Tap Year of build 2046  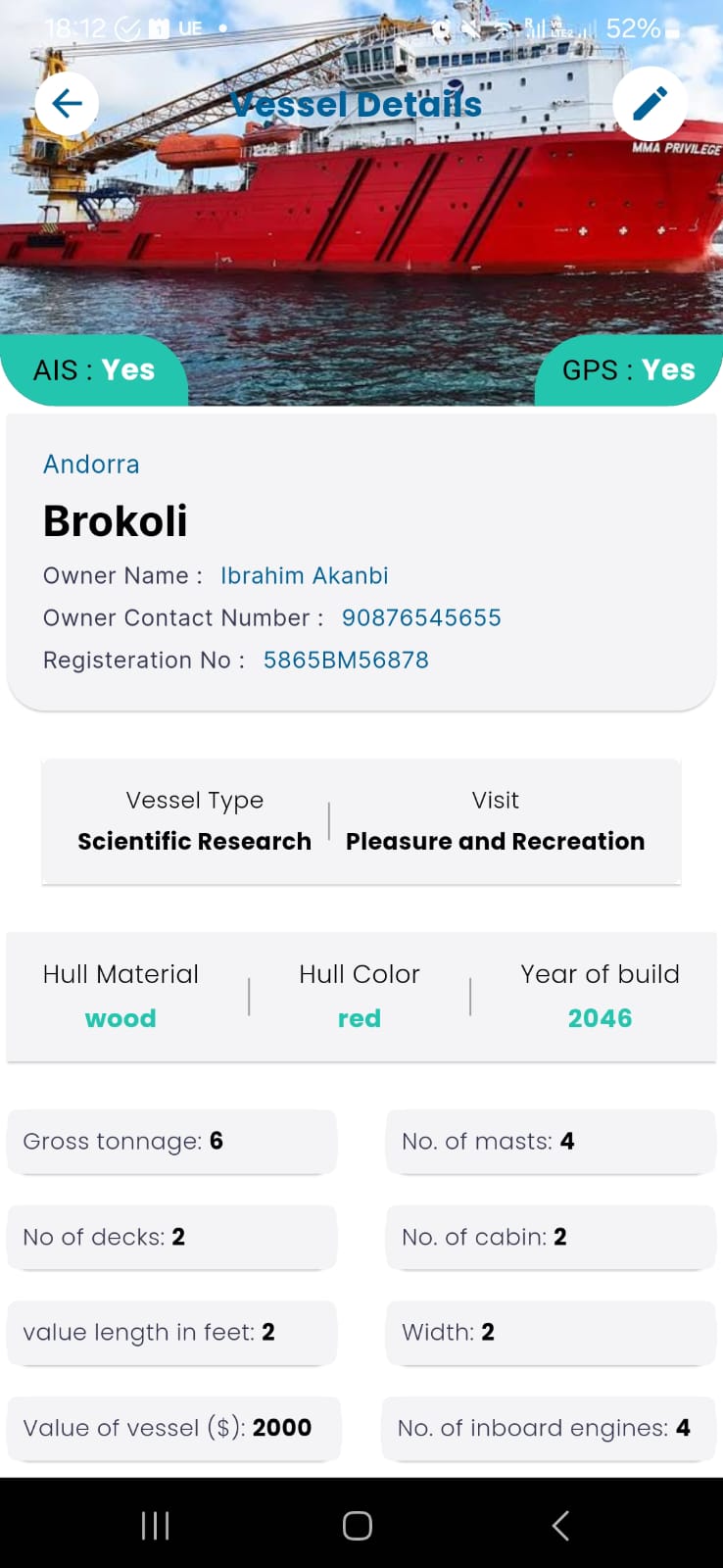[600, 1018]
